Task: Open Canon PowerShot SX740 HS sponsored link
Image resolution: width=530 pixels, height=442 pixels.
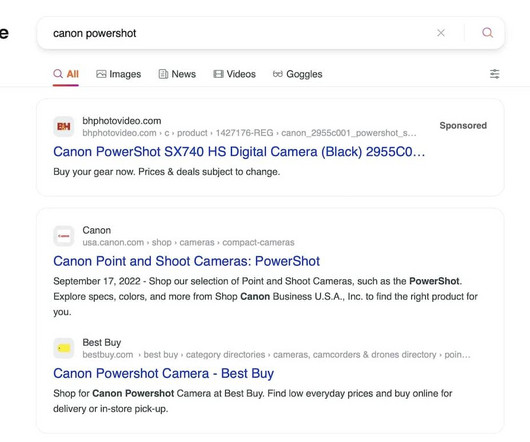Action: point(239,152)
